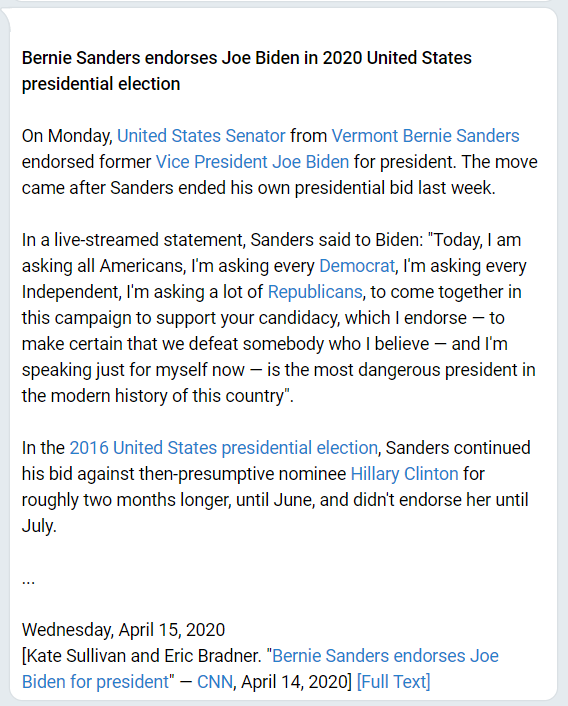Click the Kate Sullivan and Eric Bradner byline
Image resolution: width=568 pixels, height=706 pixels.
point(143,656)
